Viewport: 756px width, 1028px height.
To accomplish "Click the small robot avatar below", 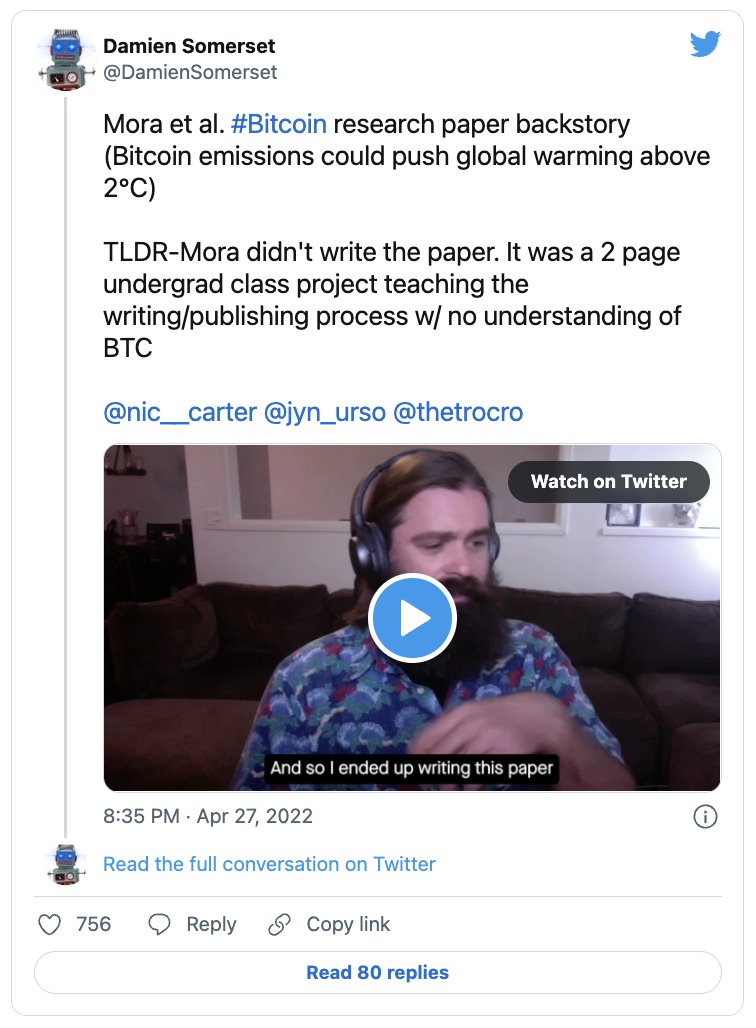I will point(66,864).
